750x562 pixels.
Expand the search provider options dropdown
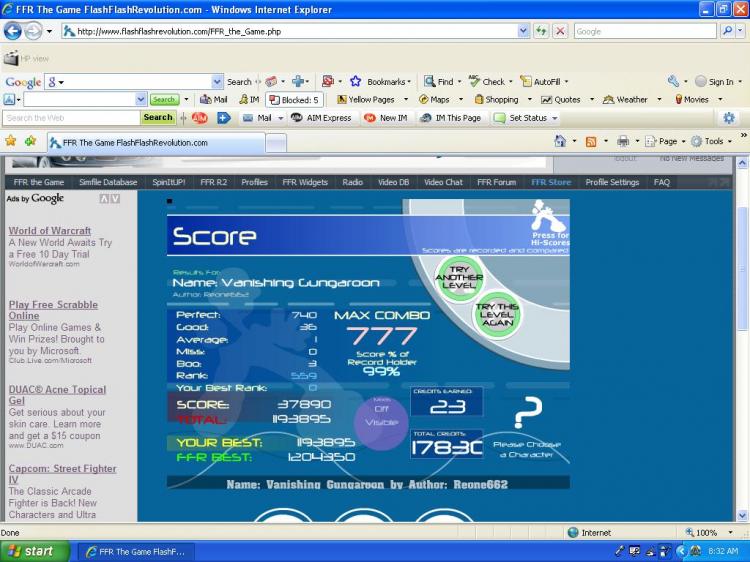(x=740, y=32)
